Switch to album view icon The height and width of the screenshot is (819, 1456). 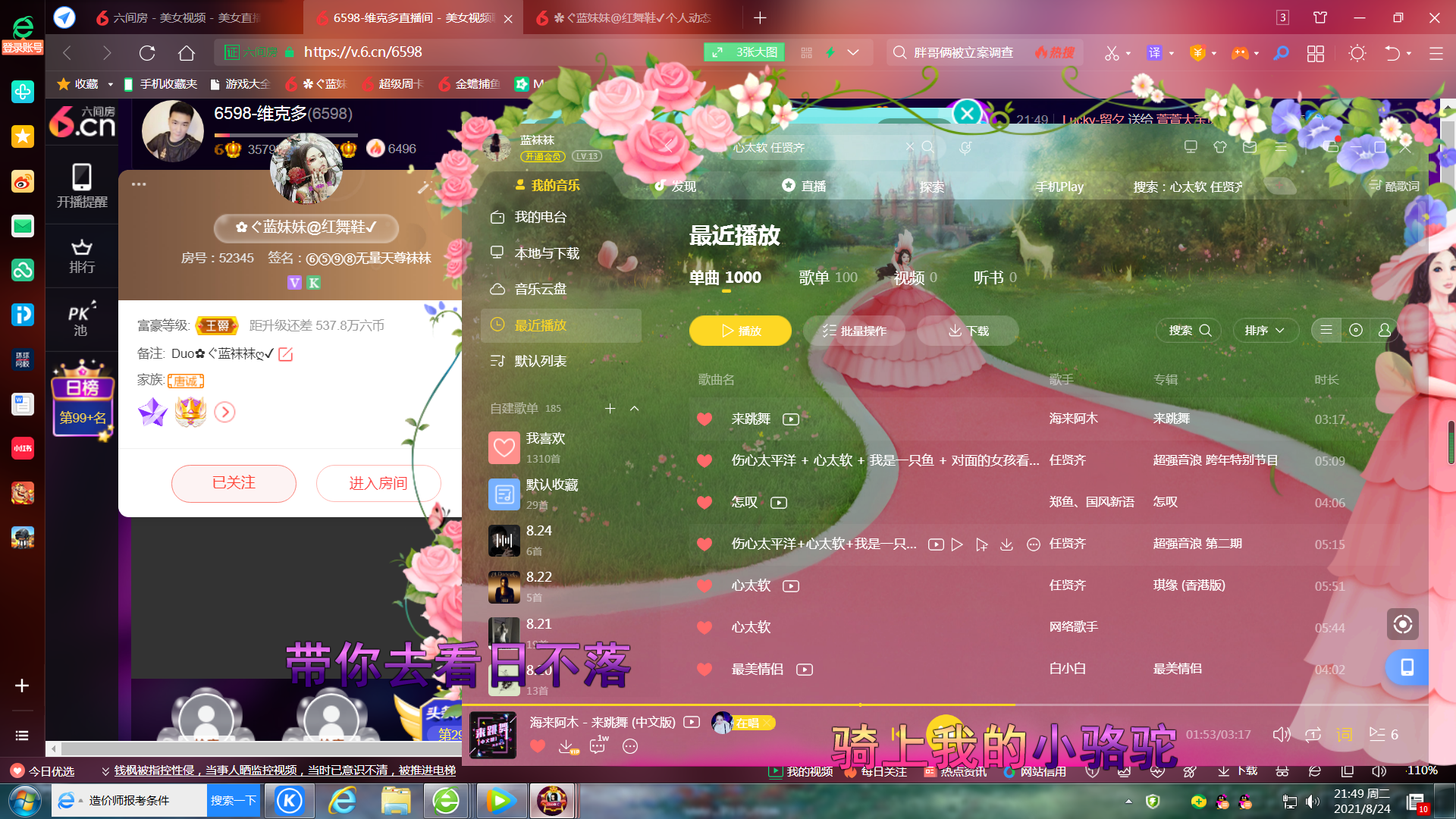tap(1356, 330)
